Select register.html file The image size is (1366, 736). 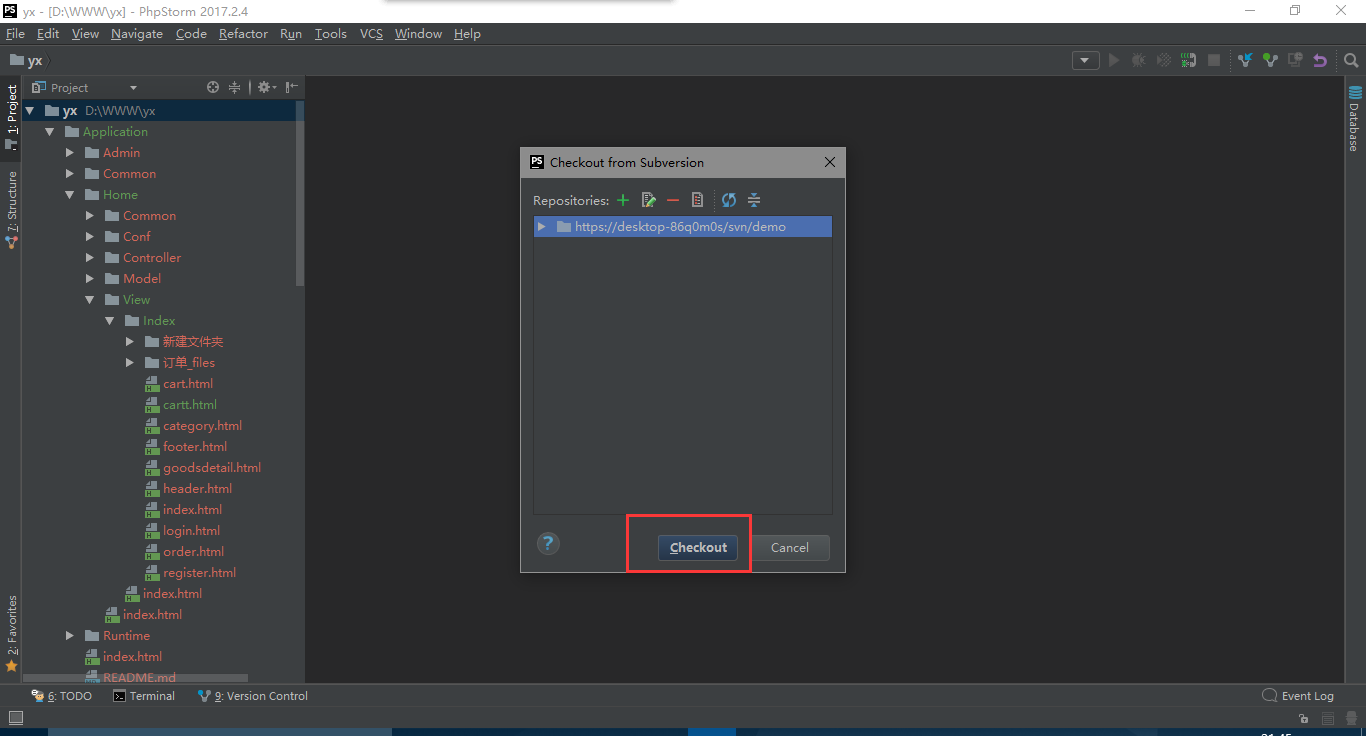click(x=199, y=573)
